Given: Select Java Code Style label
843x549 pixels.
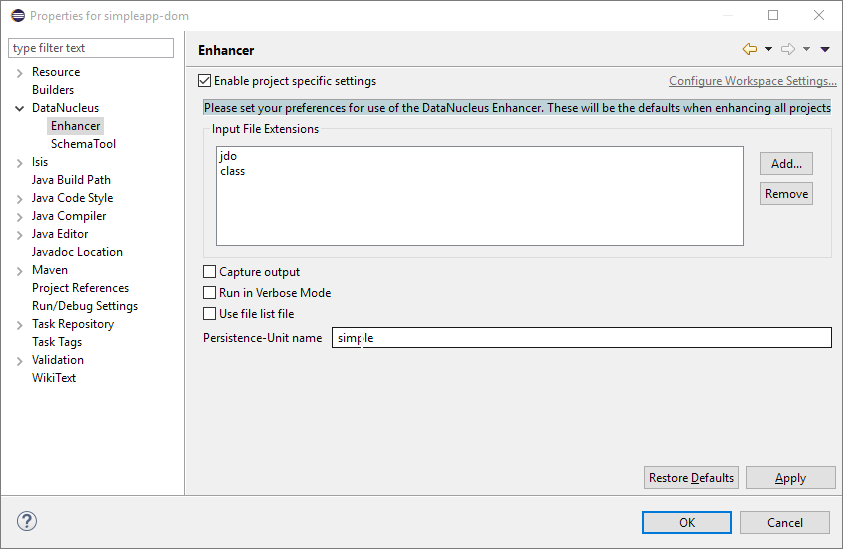Looking at the screenshot, I should click(72, 198).
